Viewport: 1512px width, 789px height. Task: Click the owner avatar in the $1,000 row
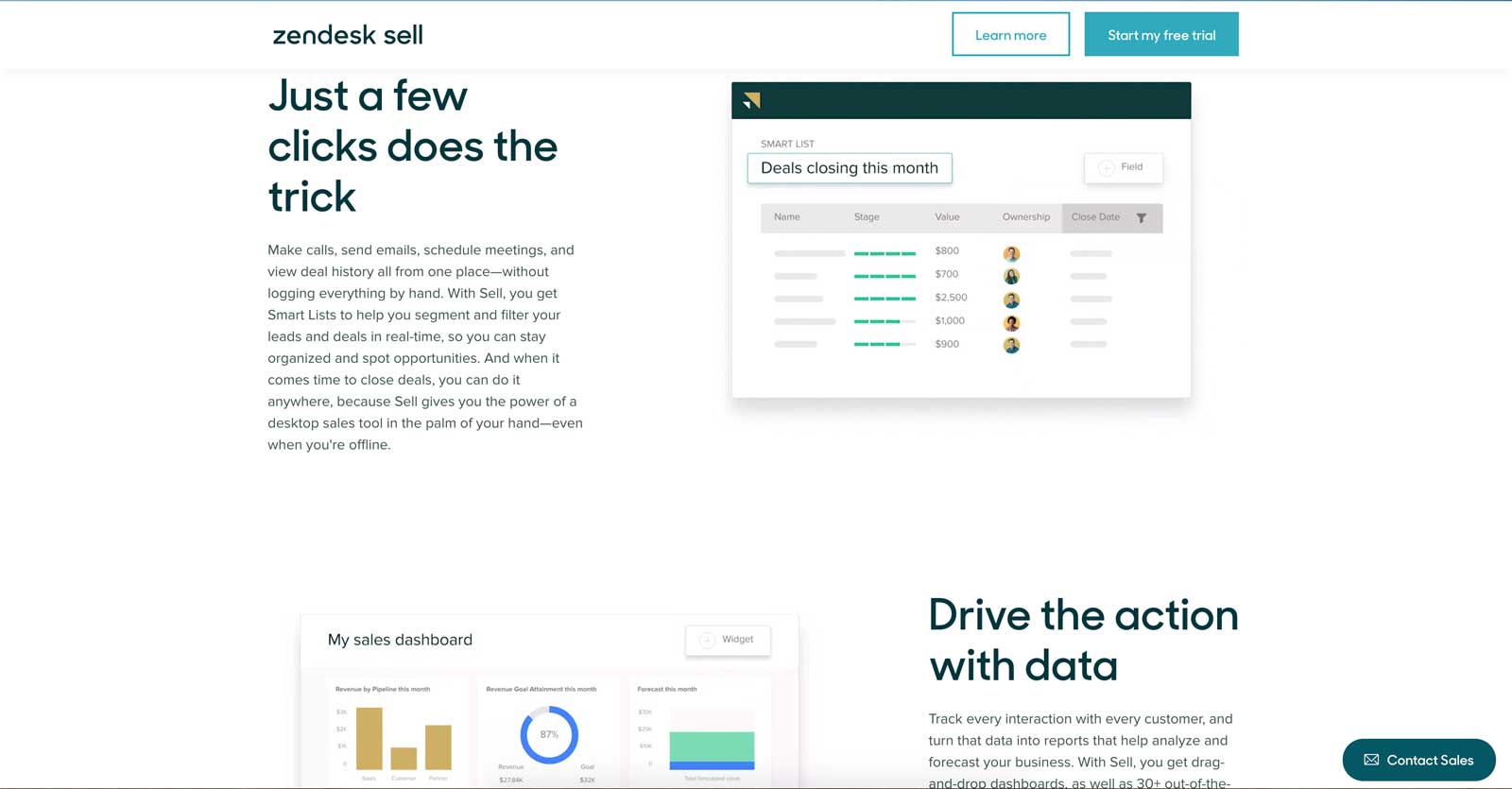1011,322
